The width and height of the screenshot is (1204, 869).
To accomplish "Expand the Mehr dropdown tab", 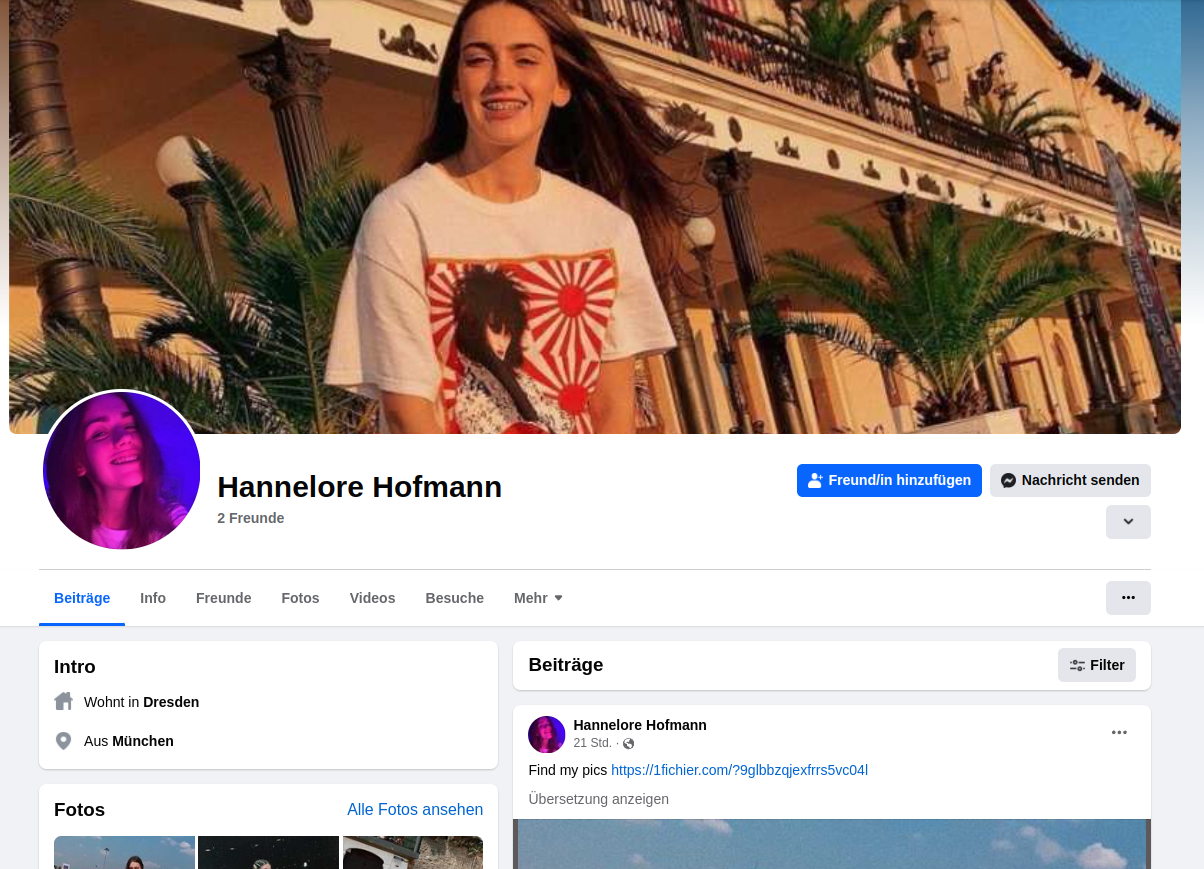I will click(x=538, y=598).
